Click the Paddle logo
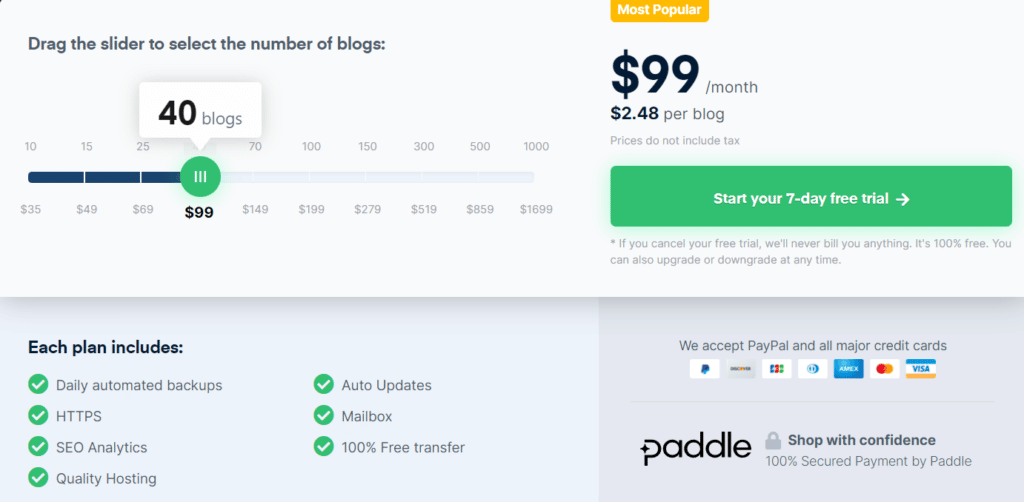Screen dimensions: 1024x502 click(696, 449)
